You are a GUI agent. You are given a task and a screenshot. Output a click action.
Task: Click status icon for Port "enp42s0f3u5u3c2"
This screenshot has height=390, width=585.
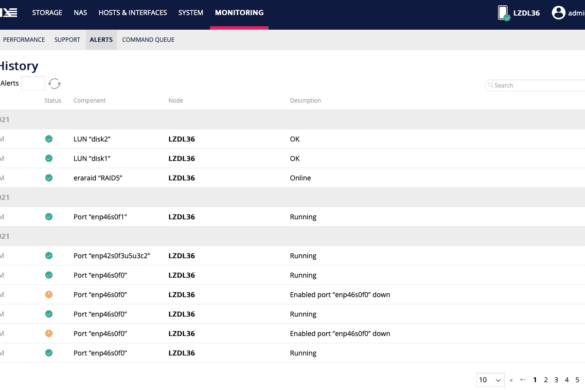tap(49, 256)
